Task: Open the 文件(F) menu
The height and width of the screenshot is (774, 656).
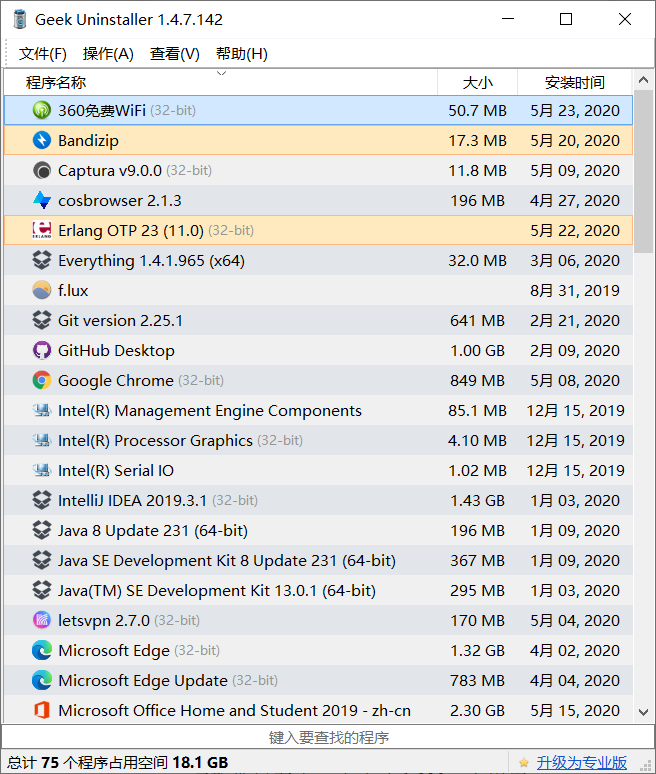Action: [x=42, y=53]
